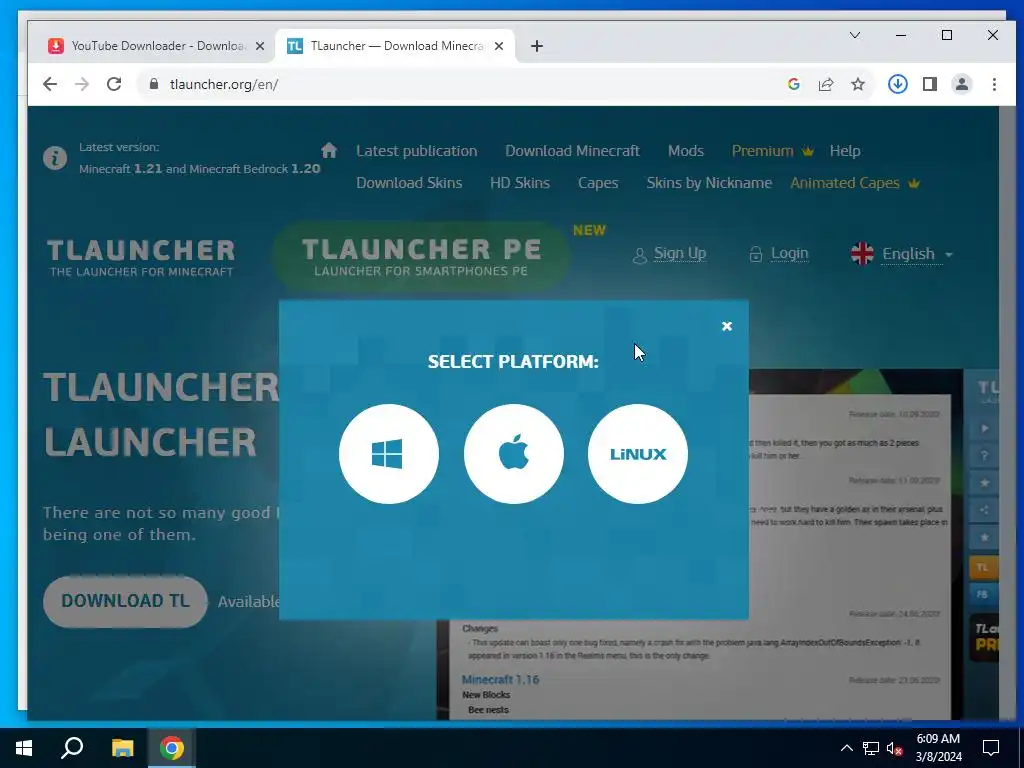Open the HD Skins link
Screen dimensions: 1024x768
[520, 183]
